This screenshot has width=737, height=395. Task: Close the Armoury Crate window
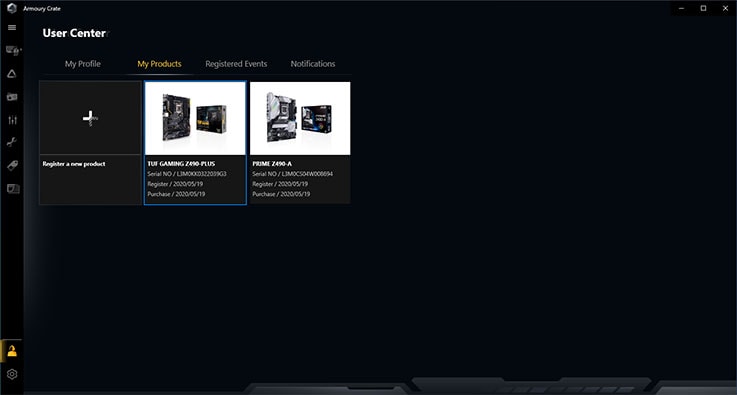point(725,8)
